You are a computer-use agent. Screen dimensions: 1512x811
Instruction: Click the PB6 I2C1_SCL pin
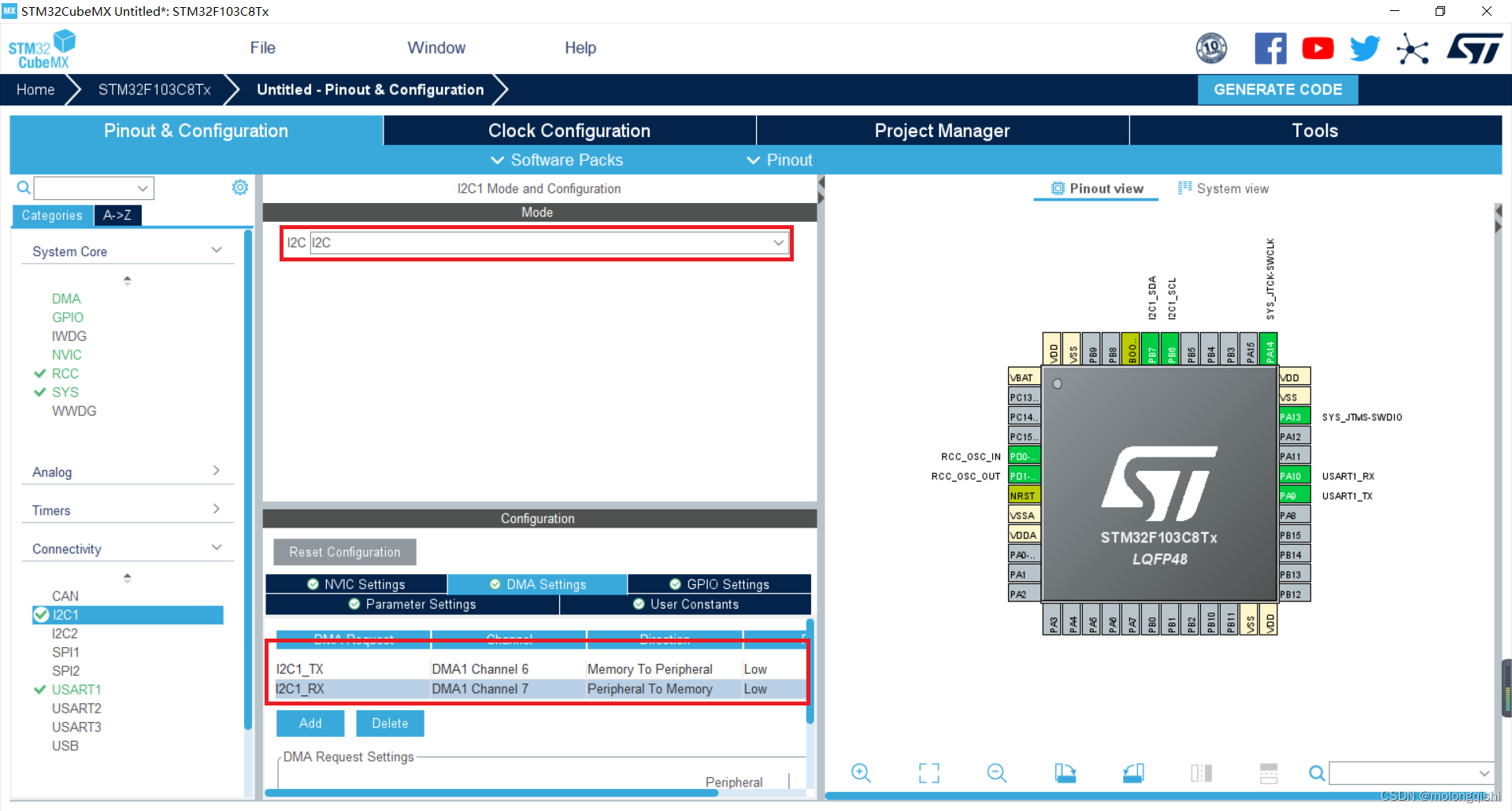point(1170,348)
